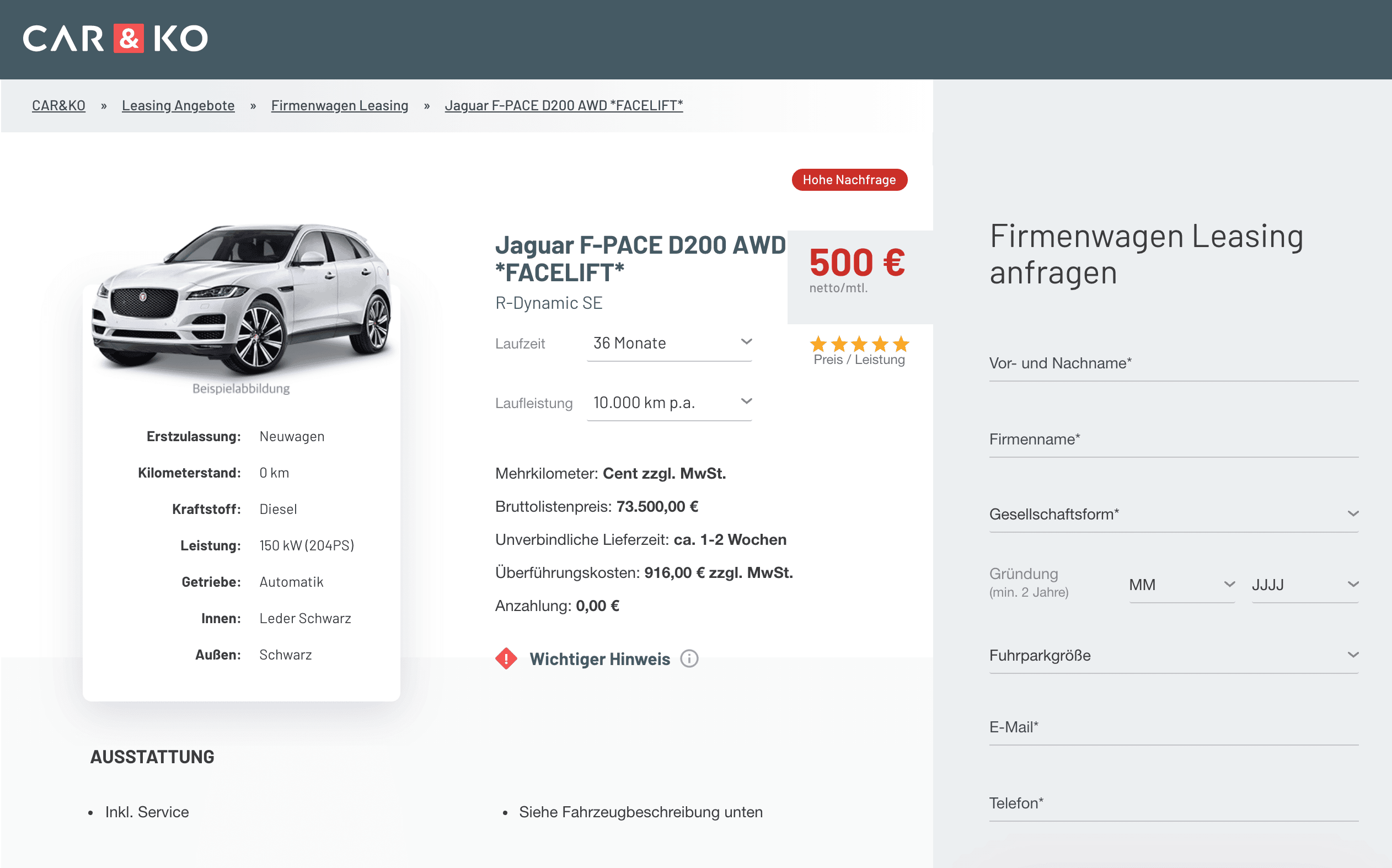Image resolution: width=1392 pixels, height=868 pixels.
Task: Click the Jaguar F-PACE D200 AWD heading
Action: pyautogui.click(x=640, y=259)
